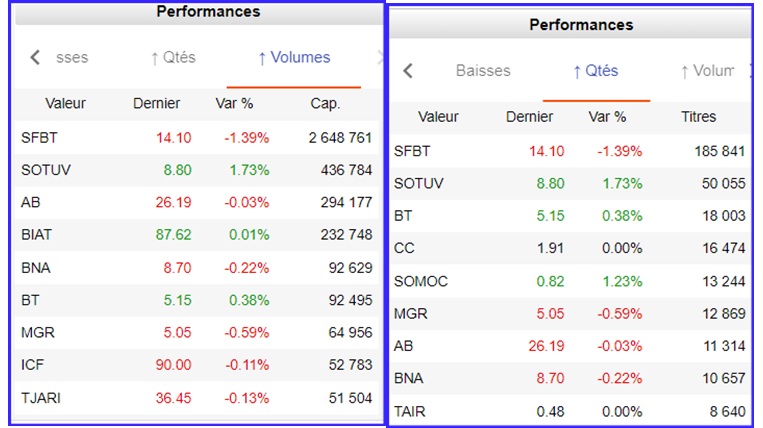763x428 pixels.
Task: Select TJARI stock row
Action: tap(40, 398)
